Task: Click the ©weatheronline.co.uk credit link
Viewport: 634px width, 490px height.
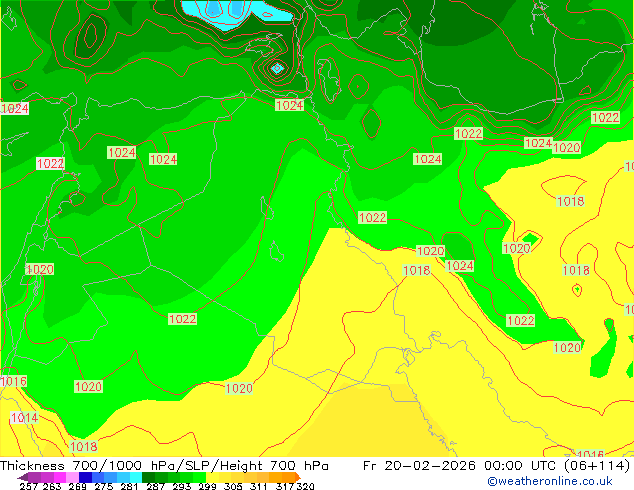Action: coord(550,481)
